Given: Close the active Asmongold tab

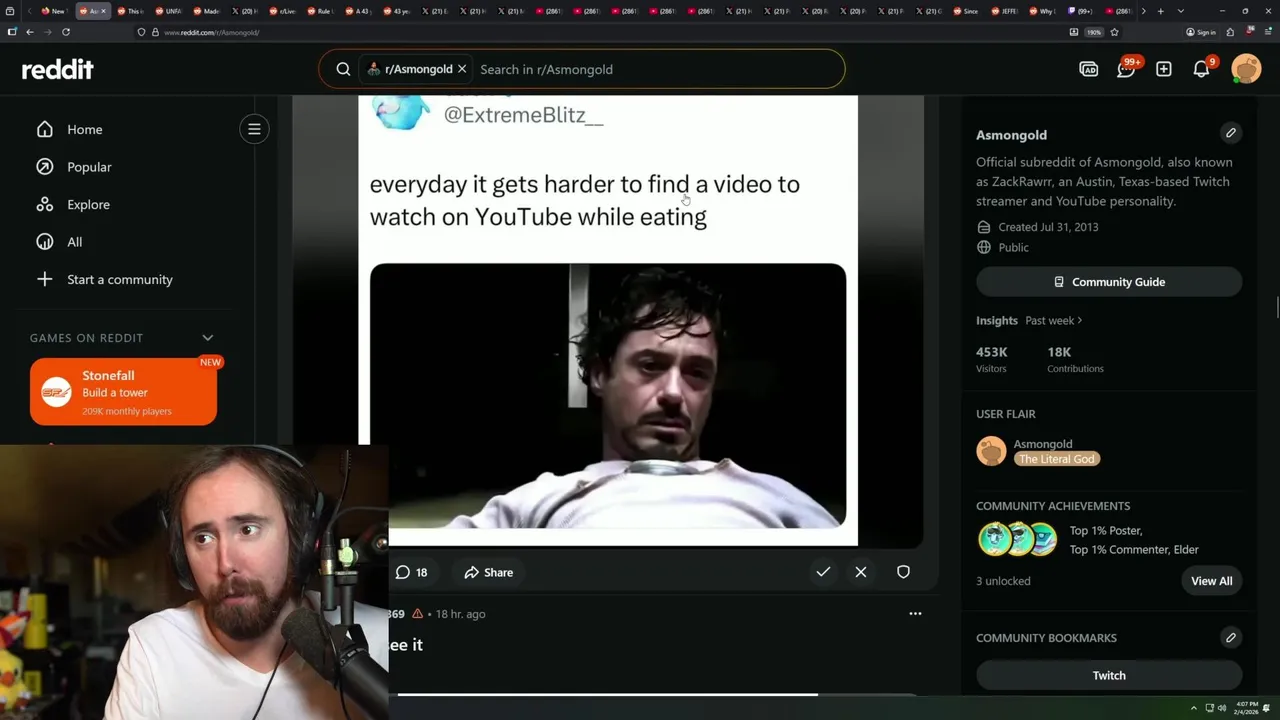Looking at the screenshot, I should coord(103,11).
